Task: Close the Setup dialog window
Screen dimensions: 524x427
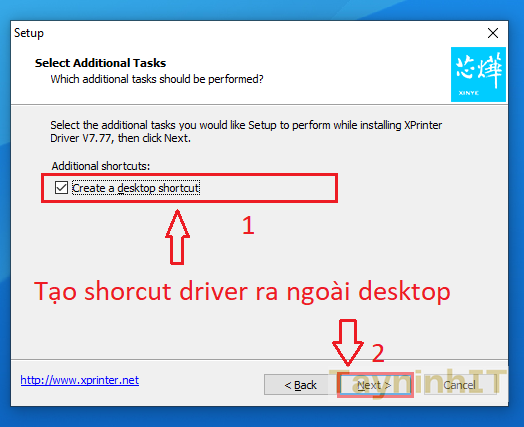Action: coord(493,33)
